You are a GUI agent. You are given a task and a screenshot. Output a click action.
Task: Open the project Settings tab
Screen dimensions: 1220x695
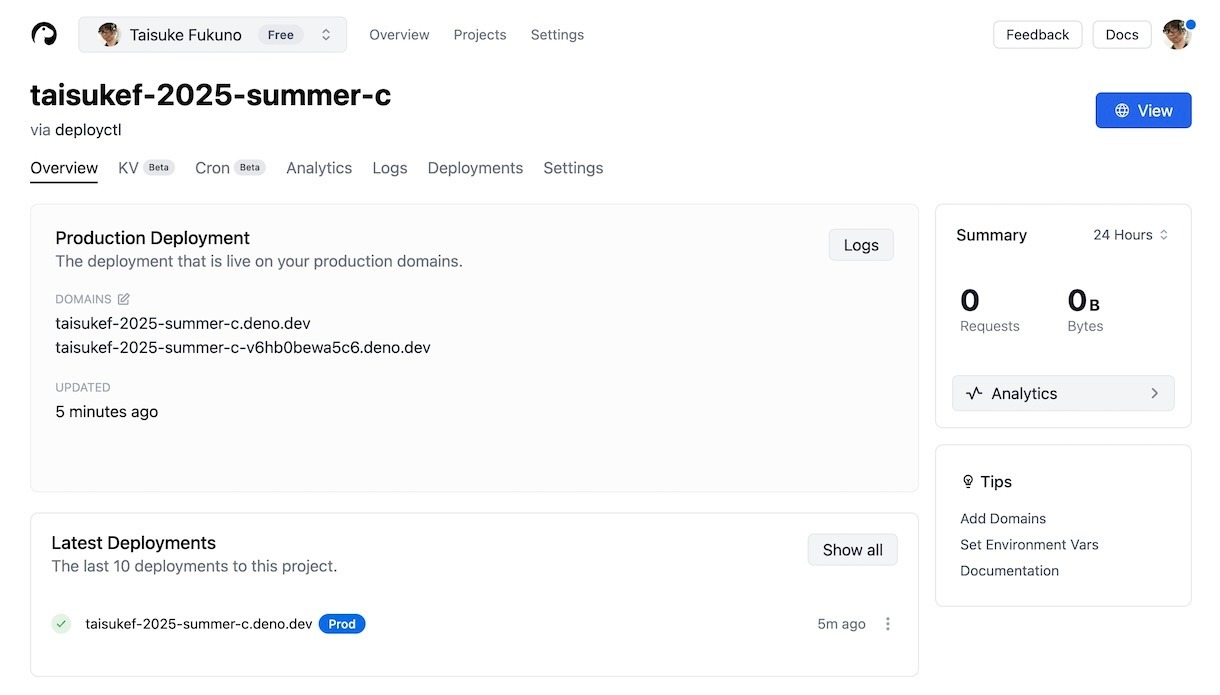tap(573, 168)
